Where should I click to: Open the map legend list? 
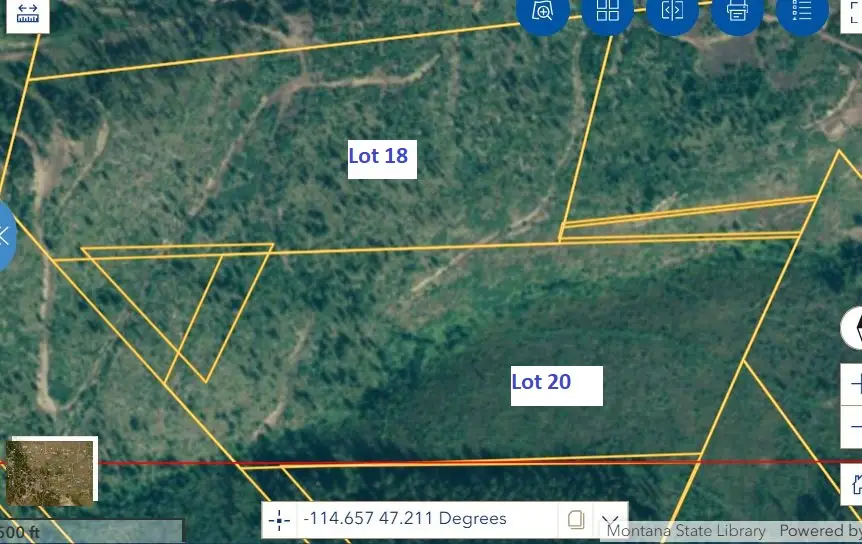tap(801, 12)
